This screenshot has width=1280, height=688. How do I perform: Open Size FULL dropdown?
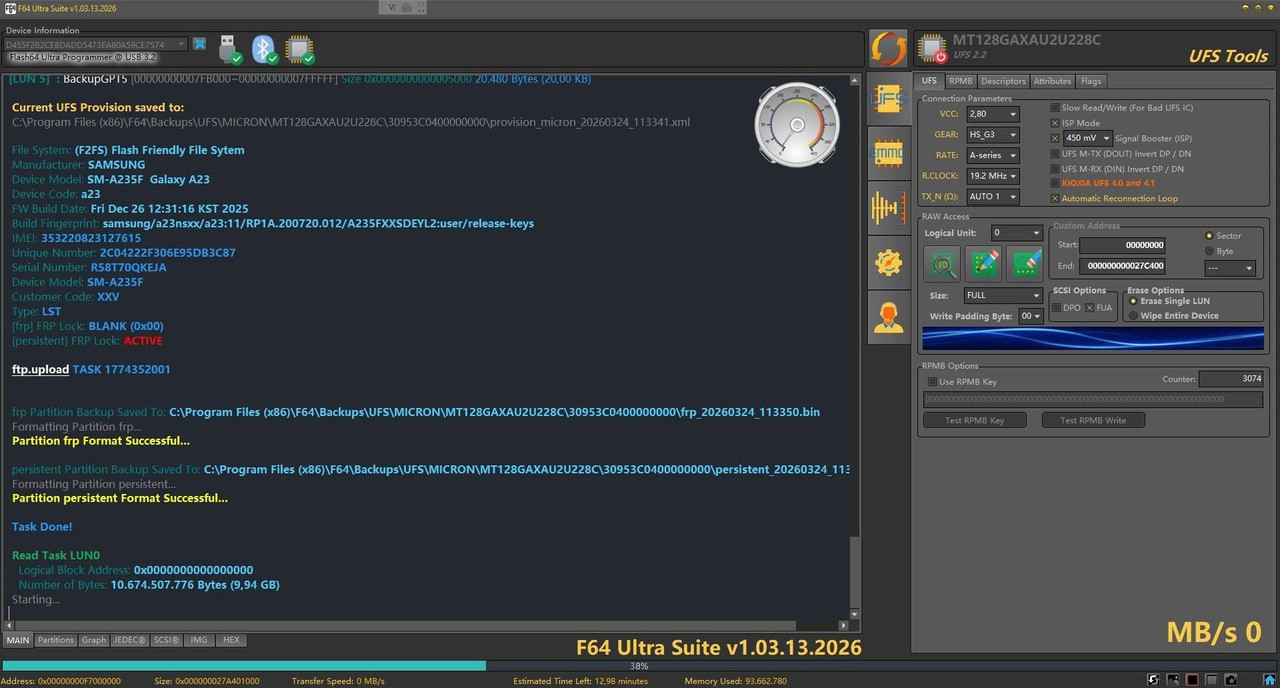click(x=1003, y=296)
